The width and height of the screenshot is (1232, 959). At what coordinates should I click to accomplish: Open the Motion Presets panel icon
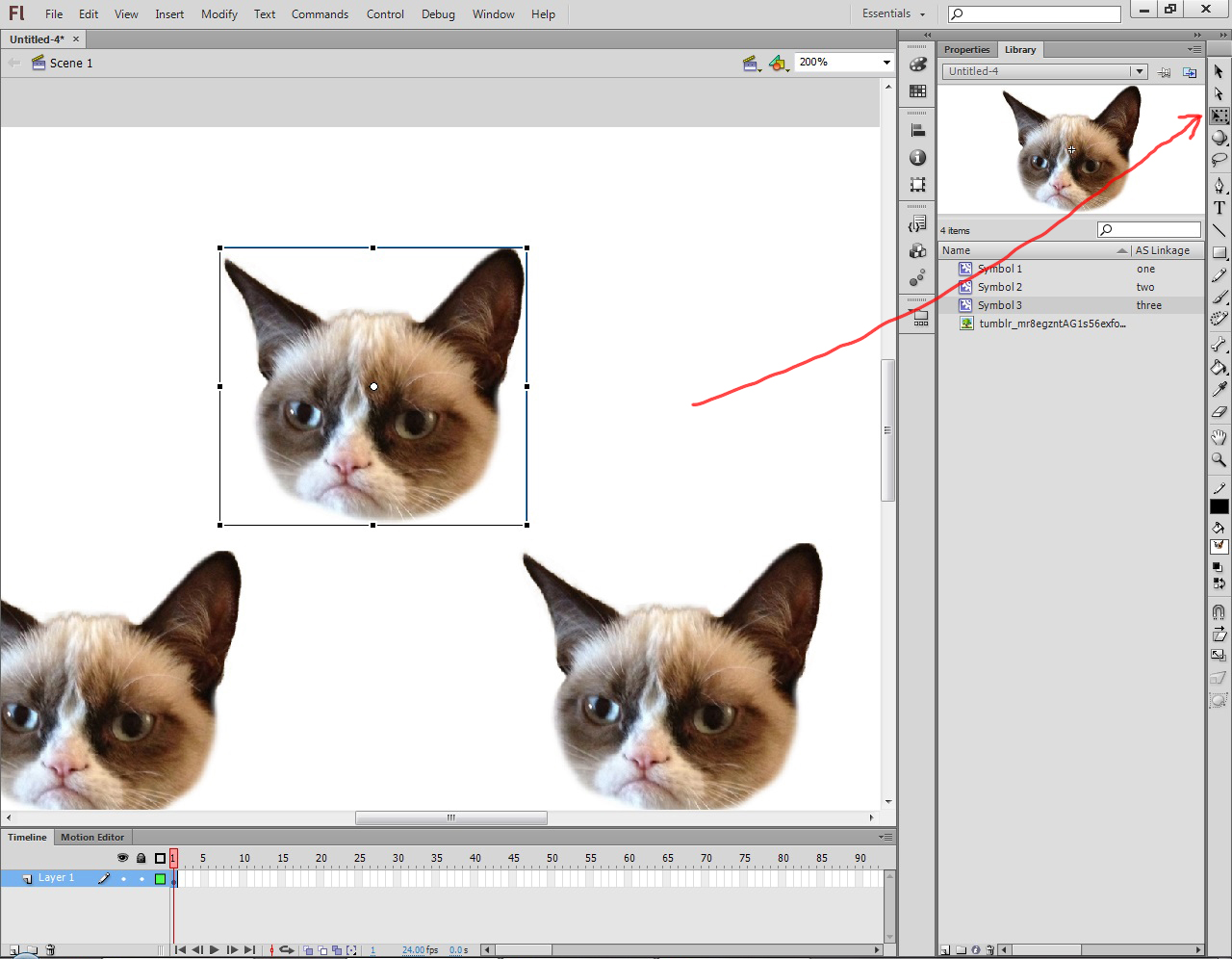pyautogui.click(x=918, y=278)
